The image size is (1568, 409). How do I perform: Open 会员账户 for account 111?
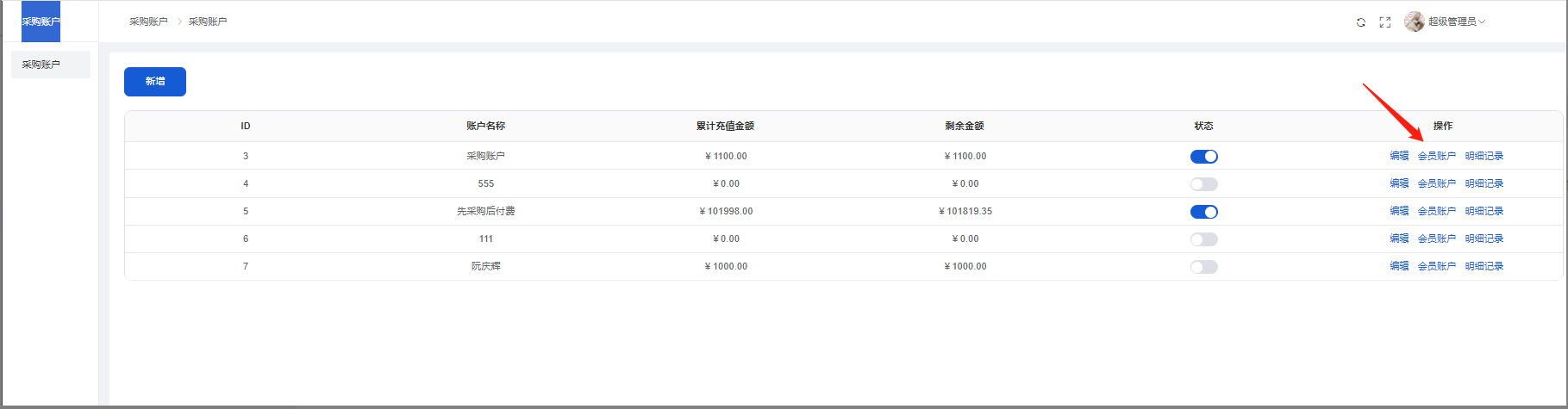pyautogui.click(x=1436, y=239)
